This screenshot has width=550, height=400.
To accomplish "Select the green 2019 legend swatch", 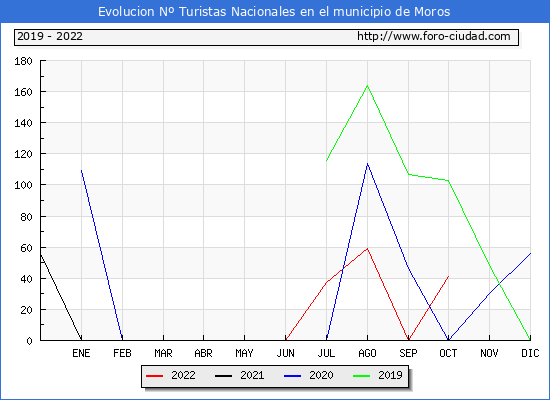I will coord(362,376).
